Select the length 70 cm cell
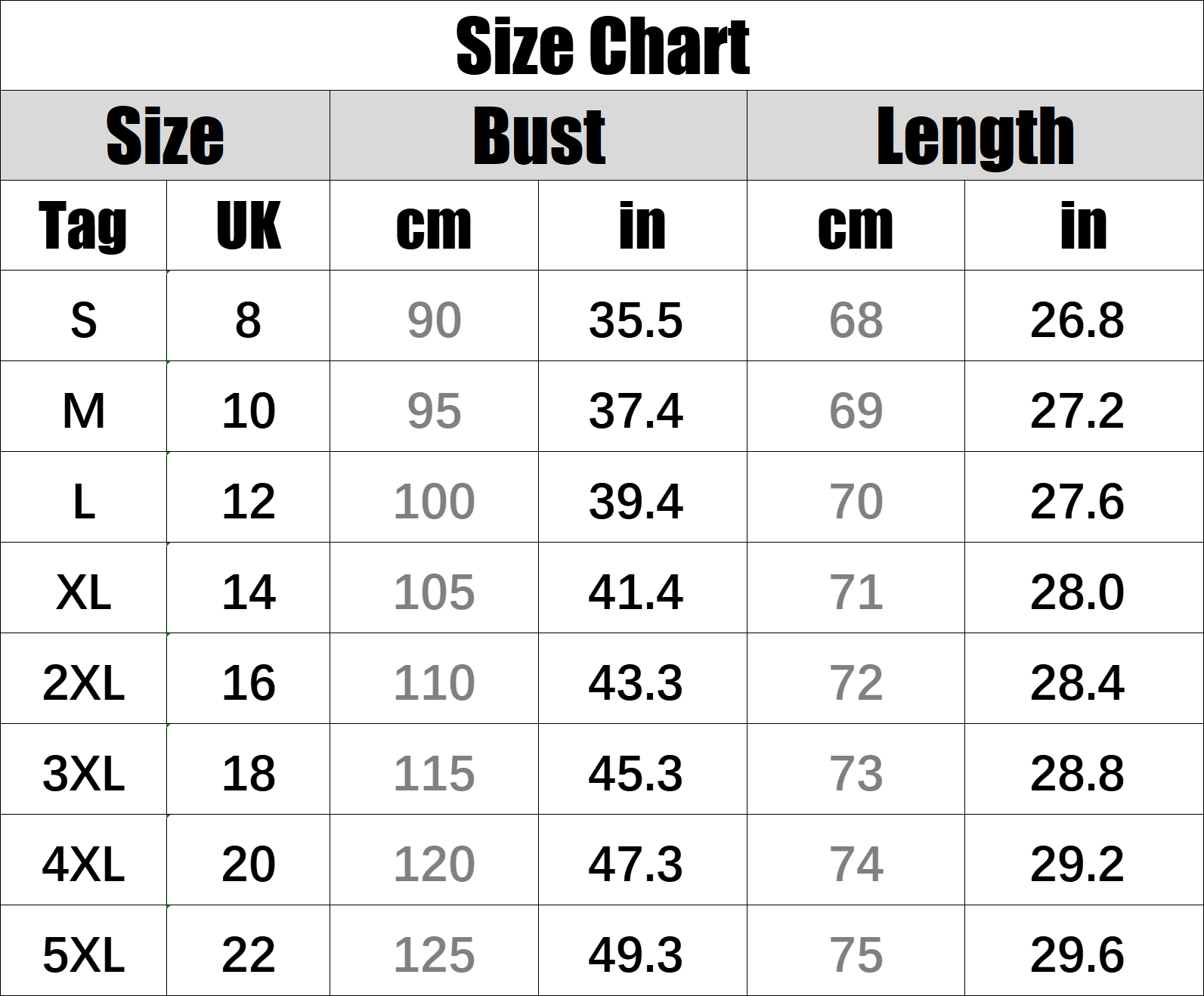 point(856,501)
